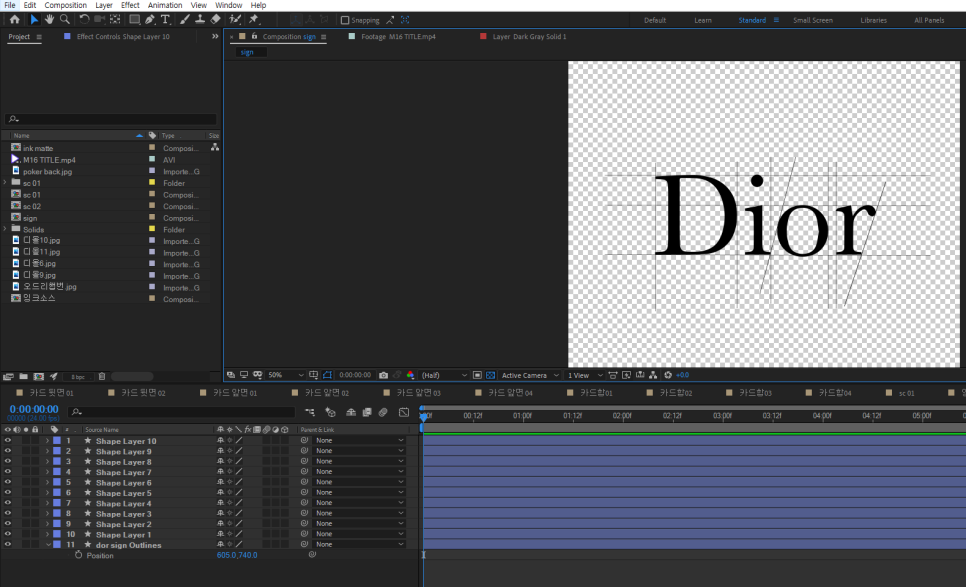
Task: Select the Puppet Pin tool
Action: pos(254,20)
